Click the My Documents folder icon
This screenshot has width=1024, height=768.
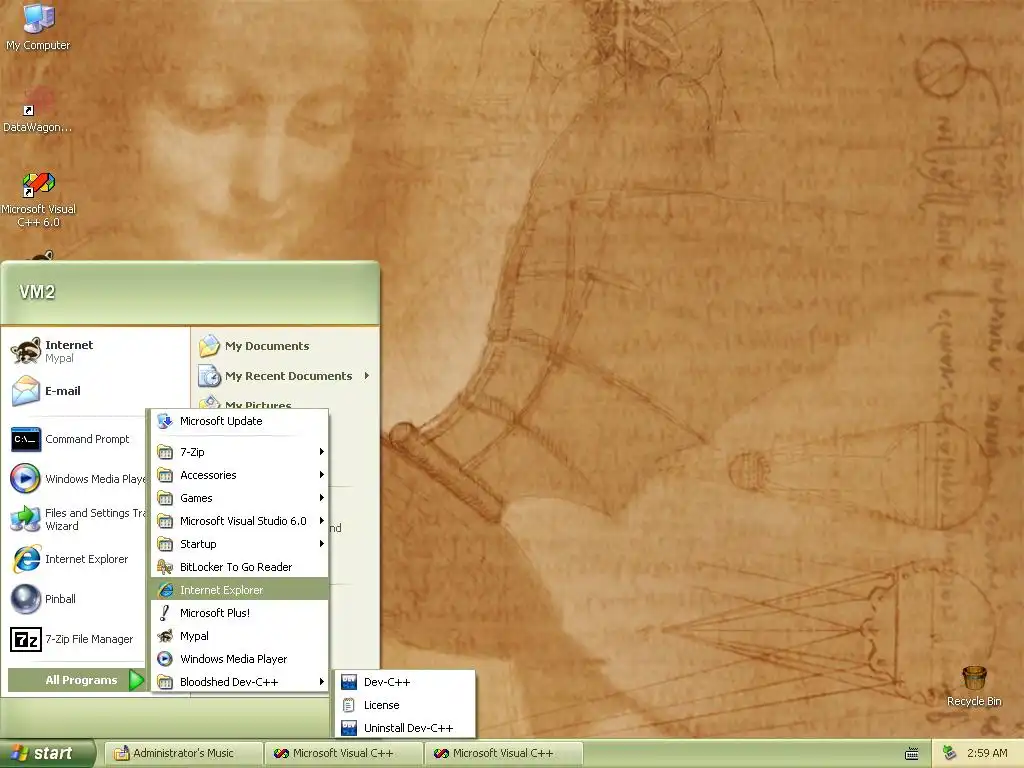coord(210,345)
